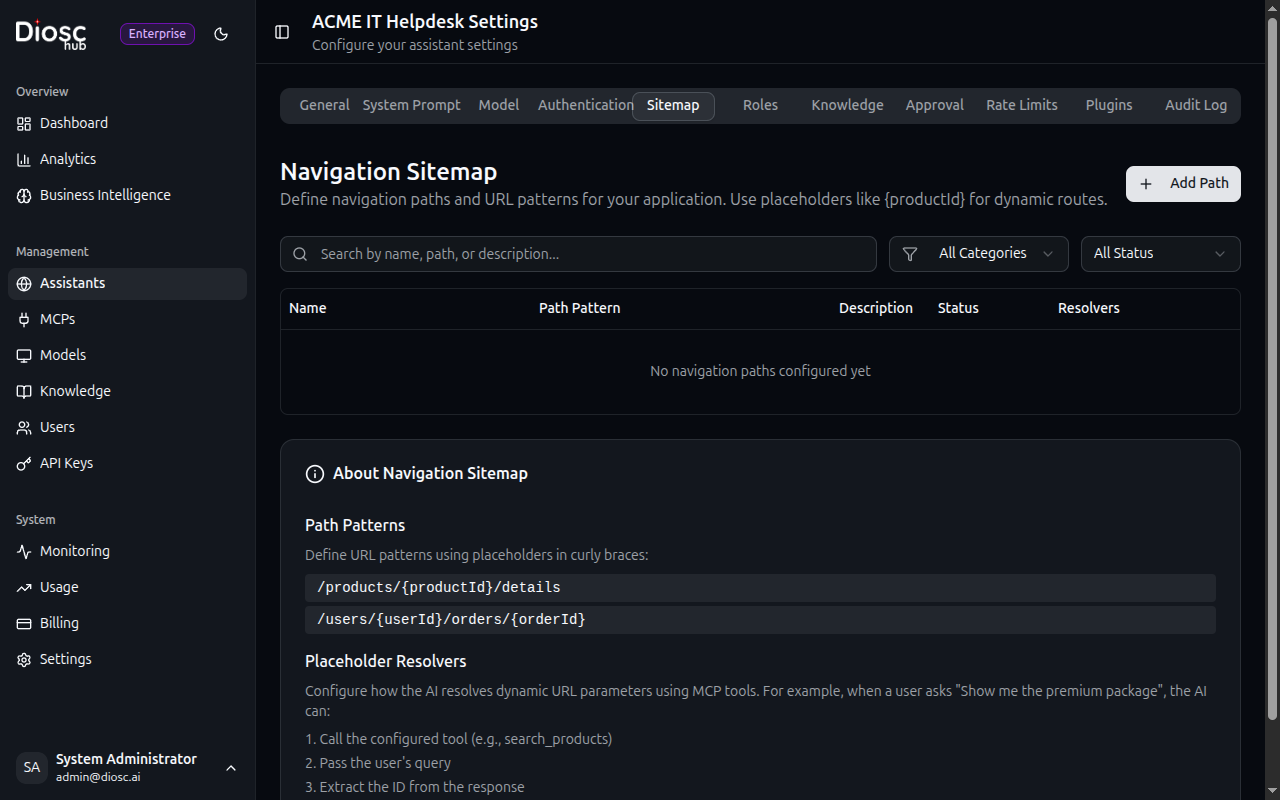Click the Add Path button
Viewport: 1280px width, 800px height.
(x=1183, y=183)
